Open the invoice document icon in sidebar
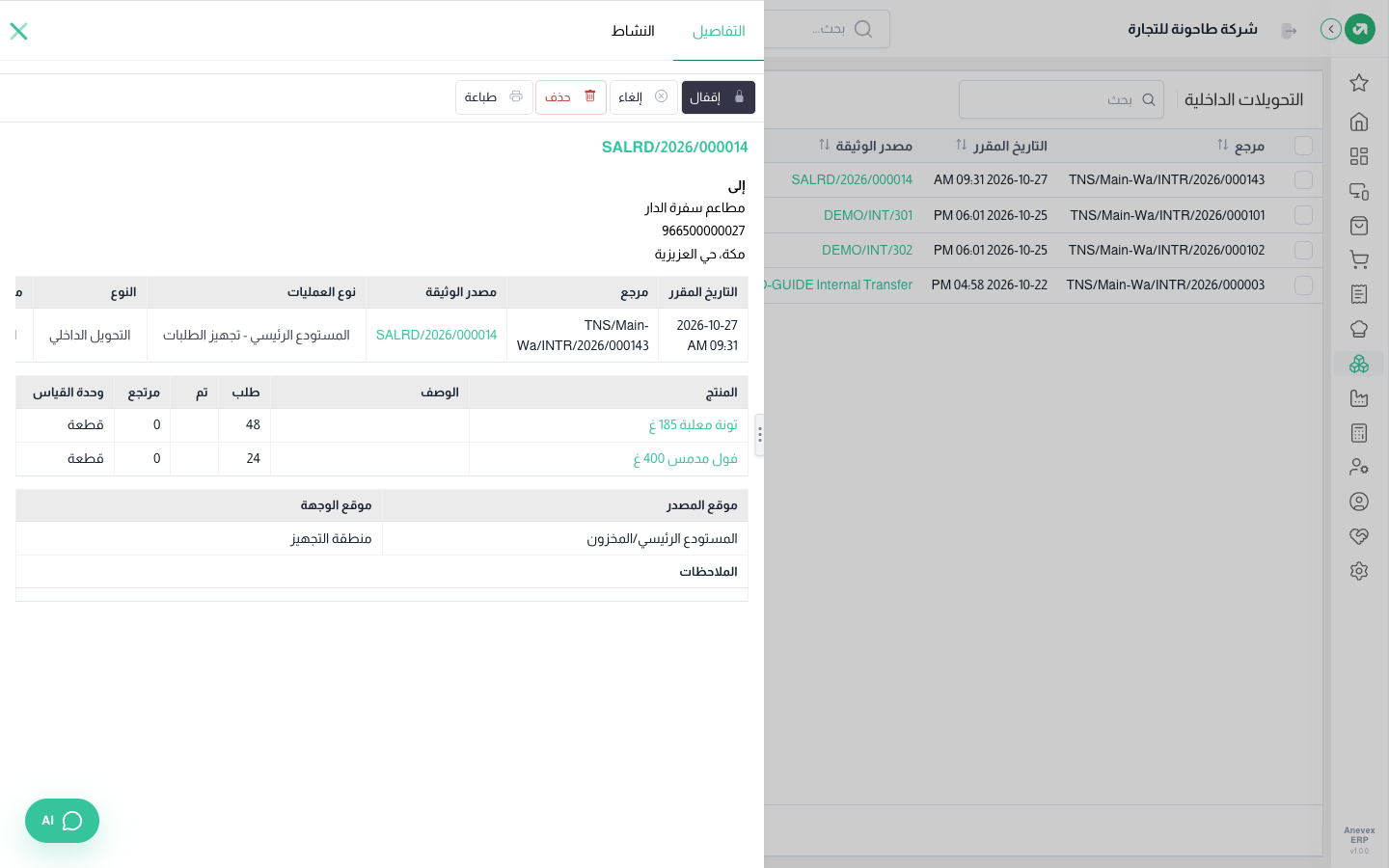 (1359, 294)
